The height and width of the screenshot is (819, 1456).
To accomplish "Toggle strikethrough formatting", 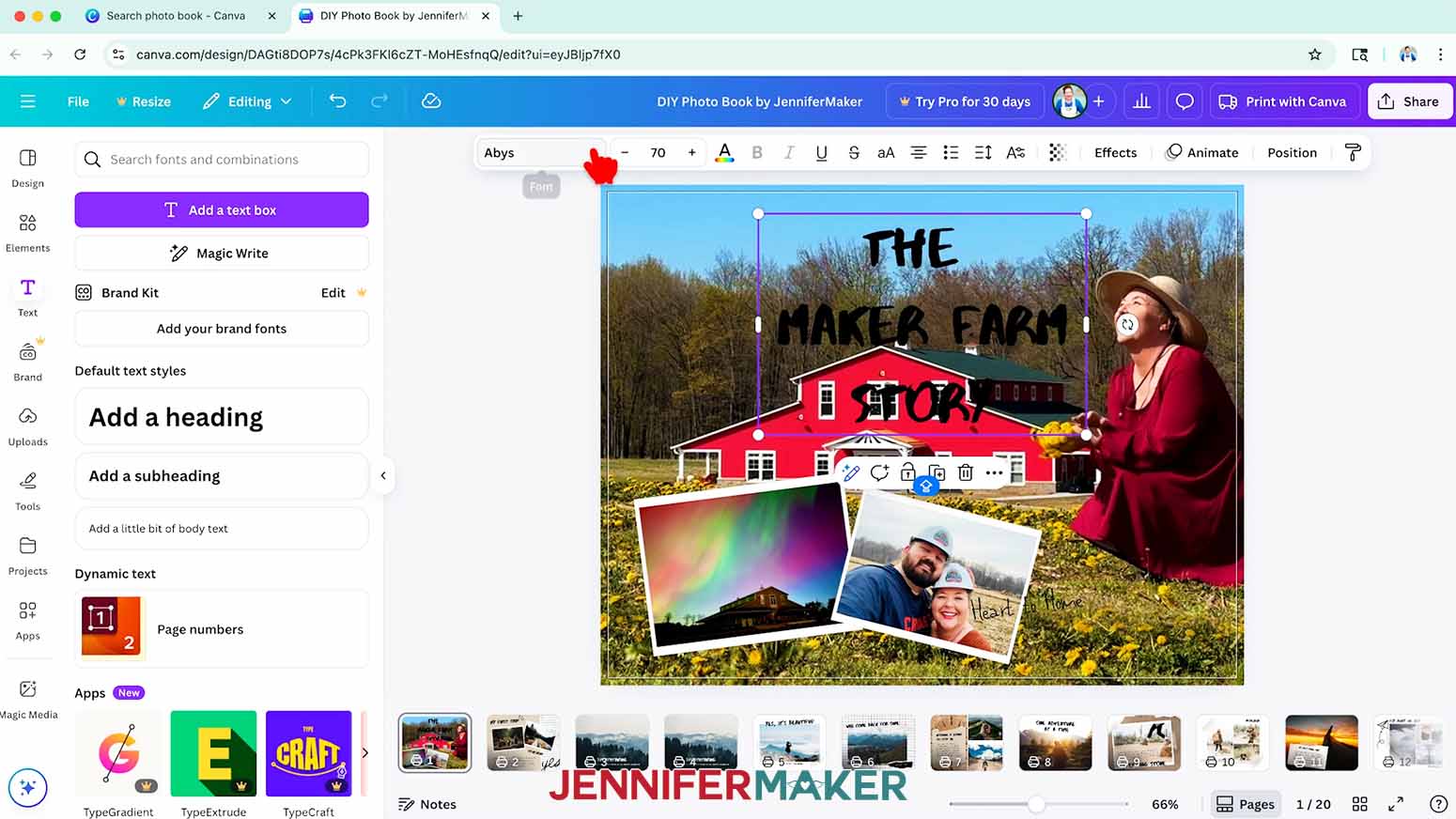I will 854,152.
